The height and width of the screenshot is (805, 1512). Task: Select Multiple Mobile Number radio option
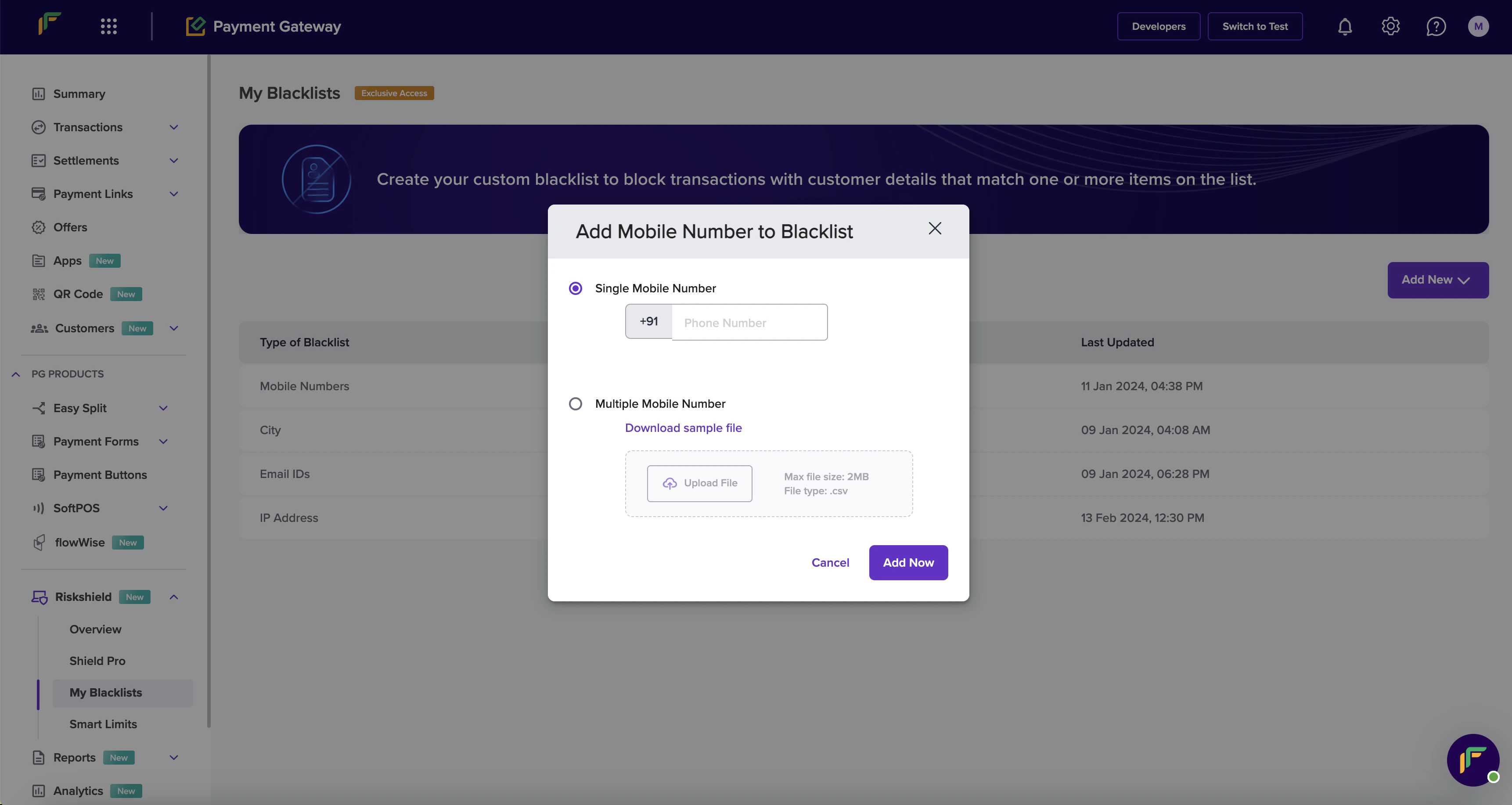click(575, 404)
